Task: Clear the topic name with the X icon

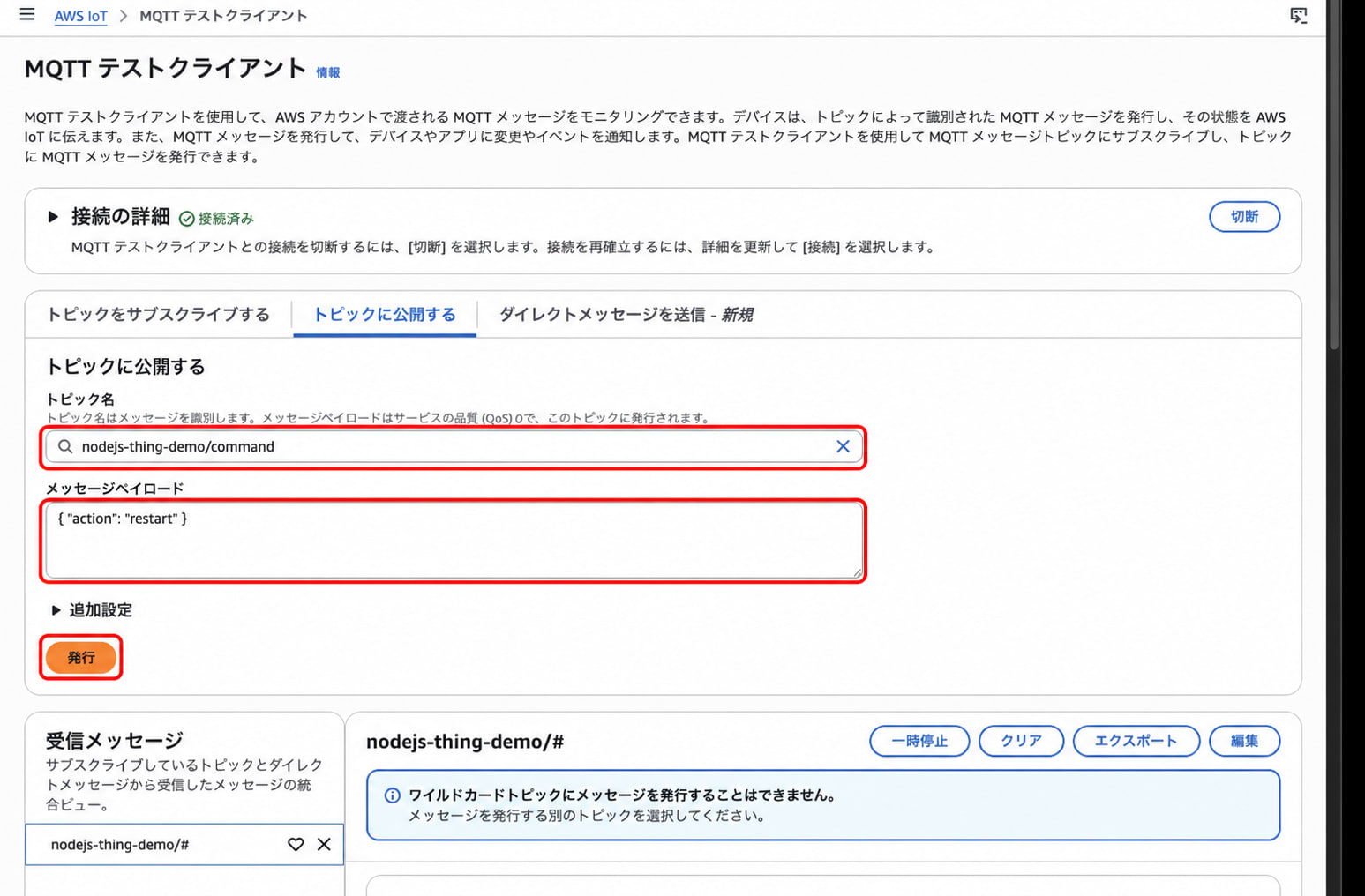Action: (843, 446)
